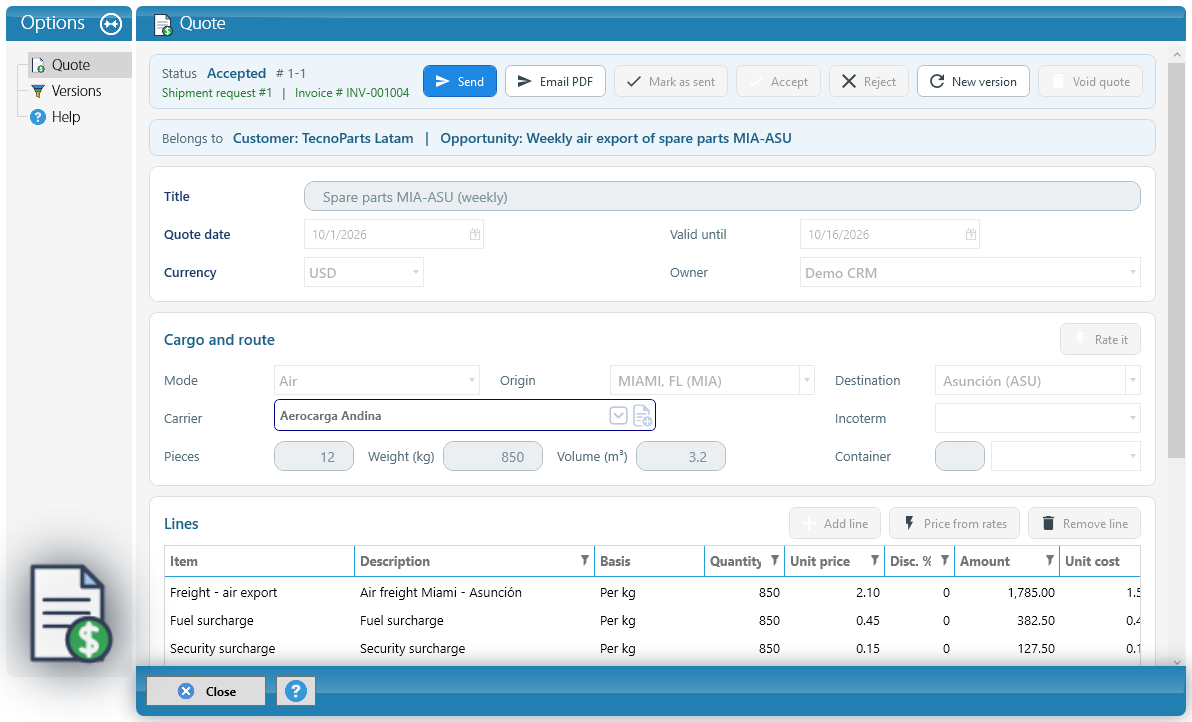The height and width of the screenshot is (722, 1192).
Task: Send the quote with the Send button
Action: (x=460, y=81)
